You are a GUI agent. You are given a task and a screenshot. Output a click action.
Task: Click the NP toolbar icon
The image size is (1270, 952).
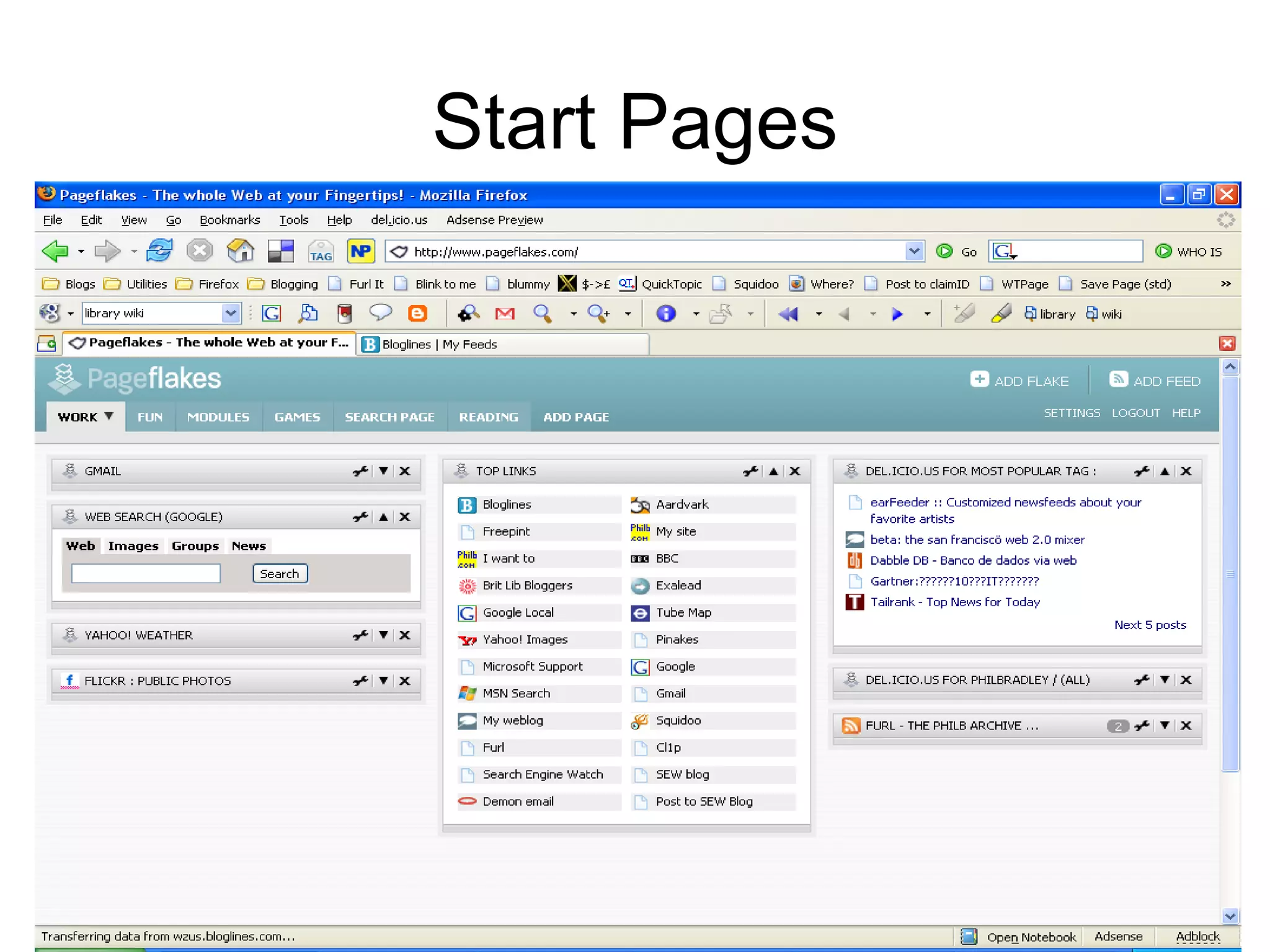361,251
